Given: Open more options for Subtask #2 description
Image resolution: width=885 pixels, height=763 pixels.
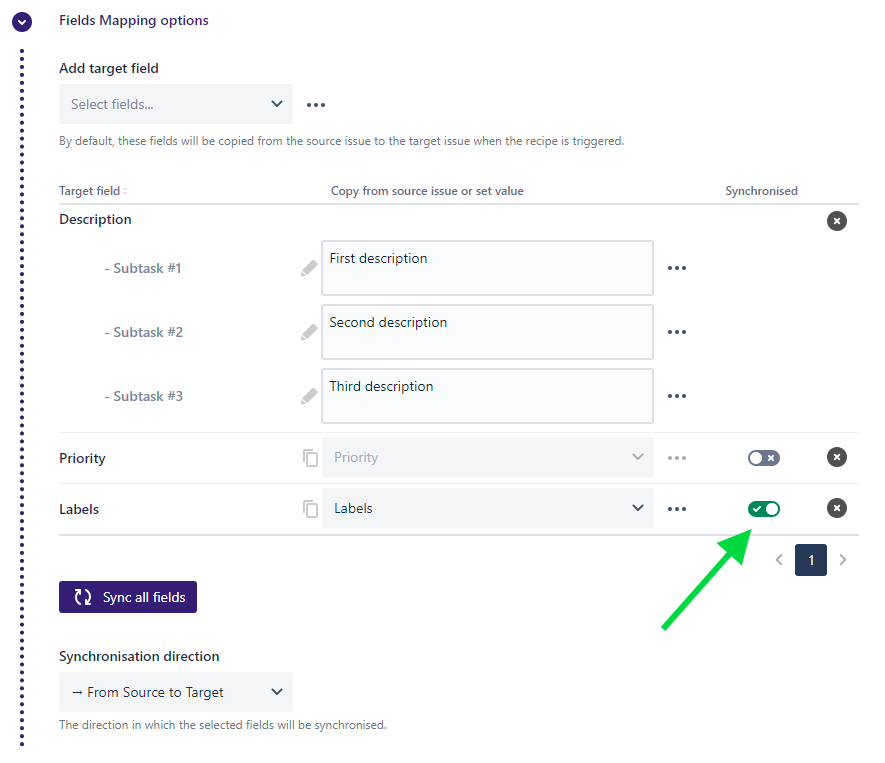Looking at the screenshot, I should [677, 332].
